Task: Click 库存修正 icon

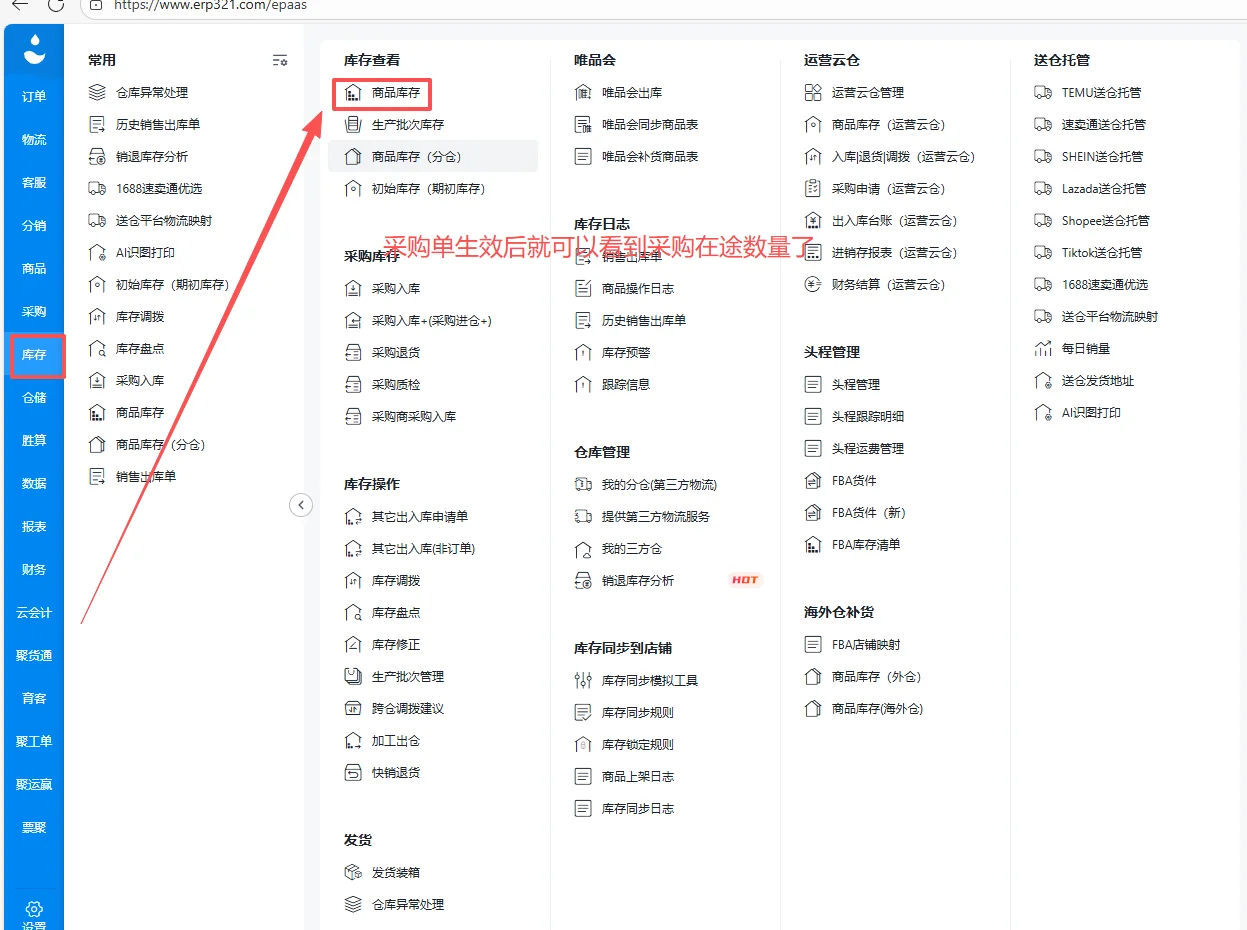Action: (352, 645)
